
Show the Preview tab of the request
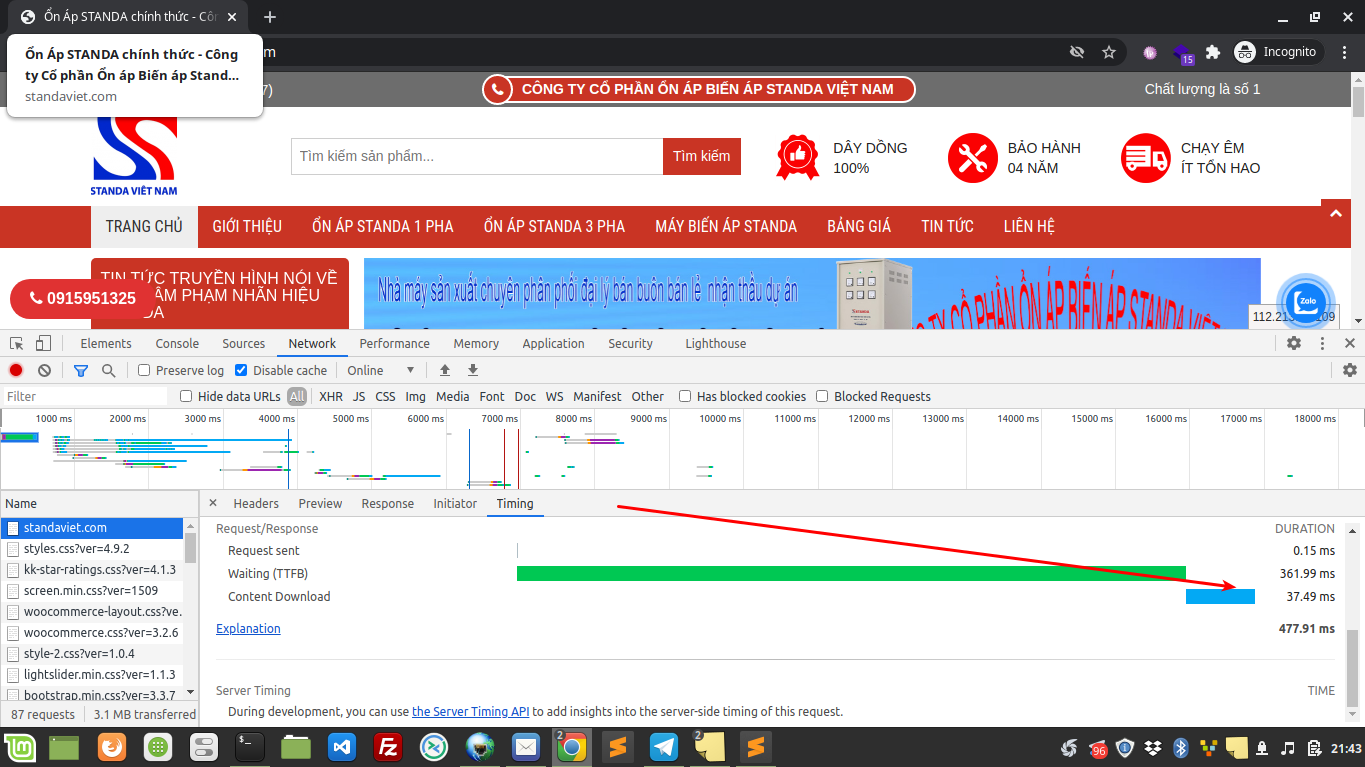[320, 503]
